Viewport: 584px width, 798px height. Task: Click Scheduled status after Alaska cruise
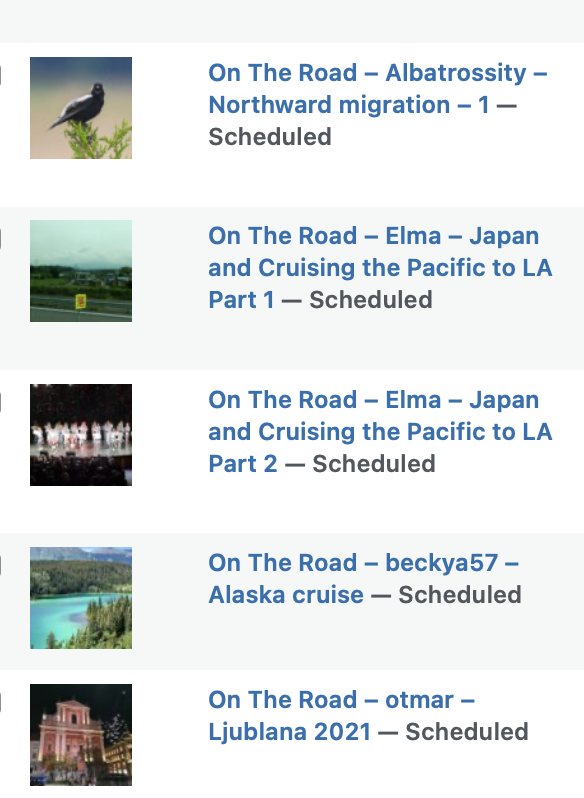point(460,594)
